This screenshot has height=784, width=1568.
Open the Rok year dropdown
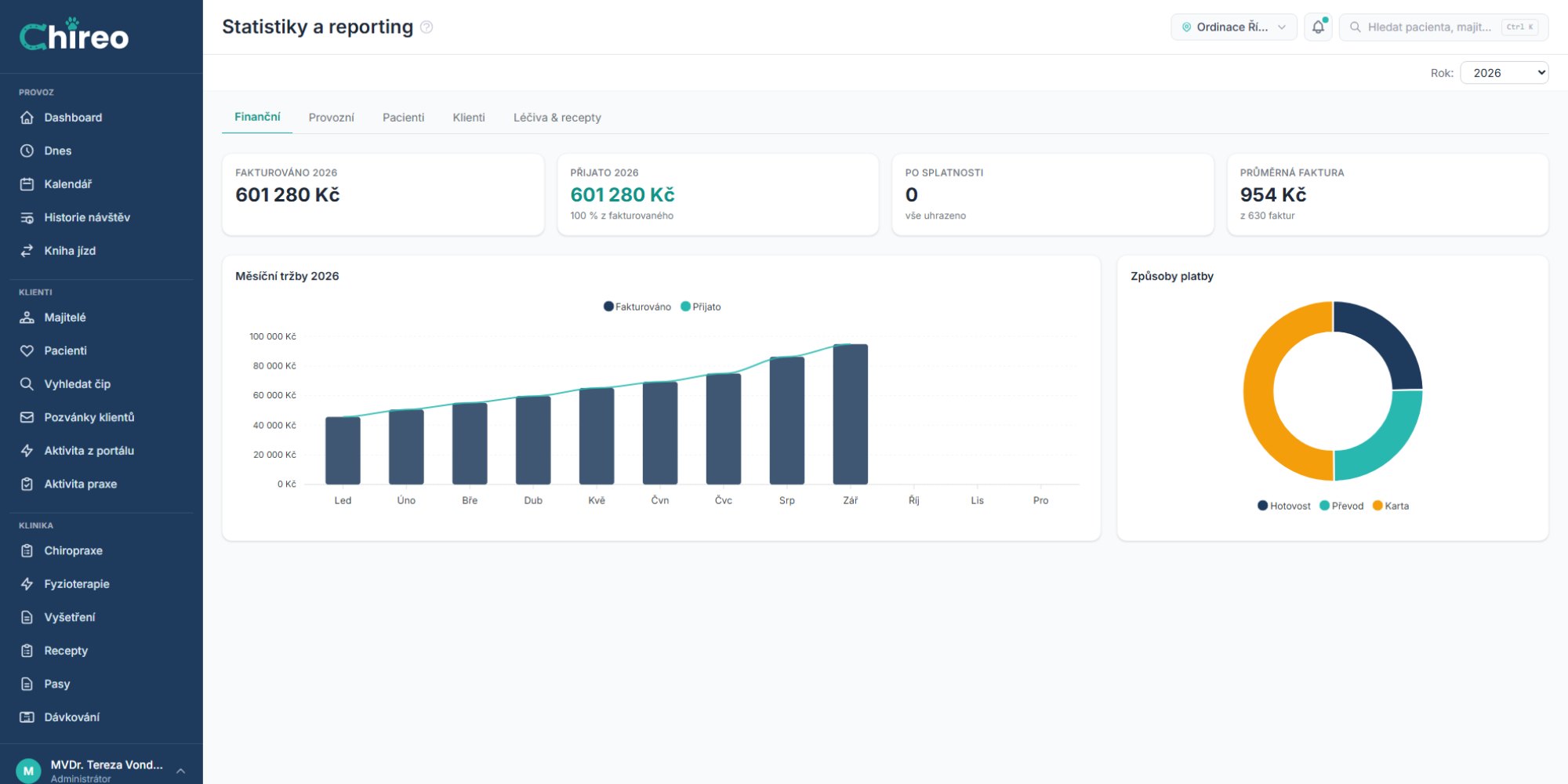[1504, 73]
